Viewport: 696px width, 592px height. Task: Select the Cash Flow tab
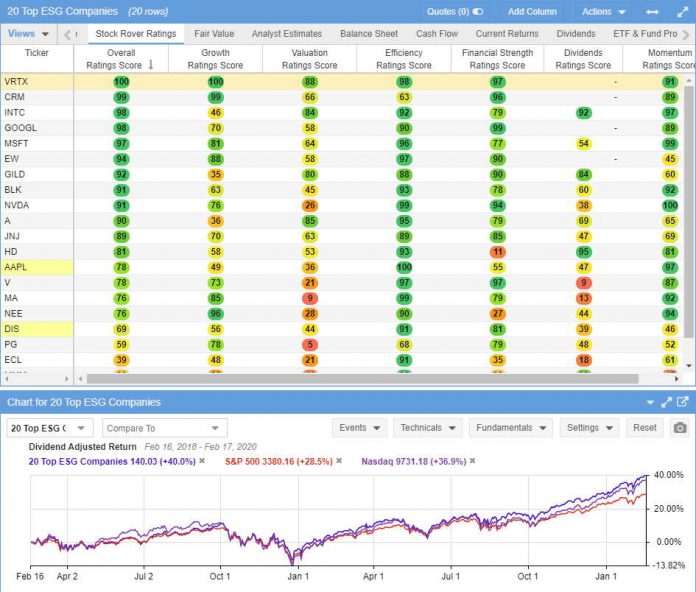[437, 34]
